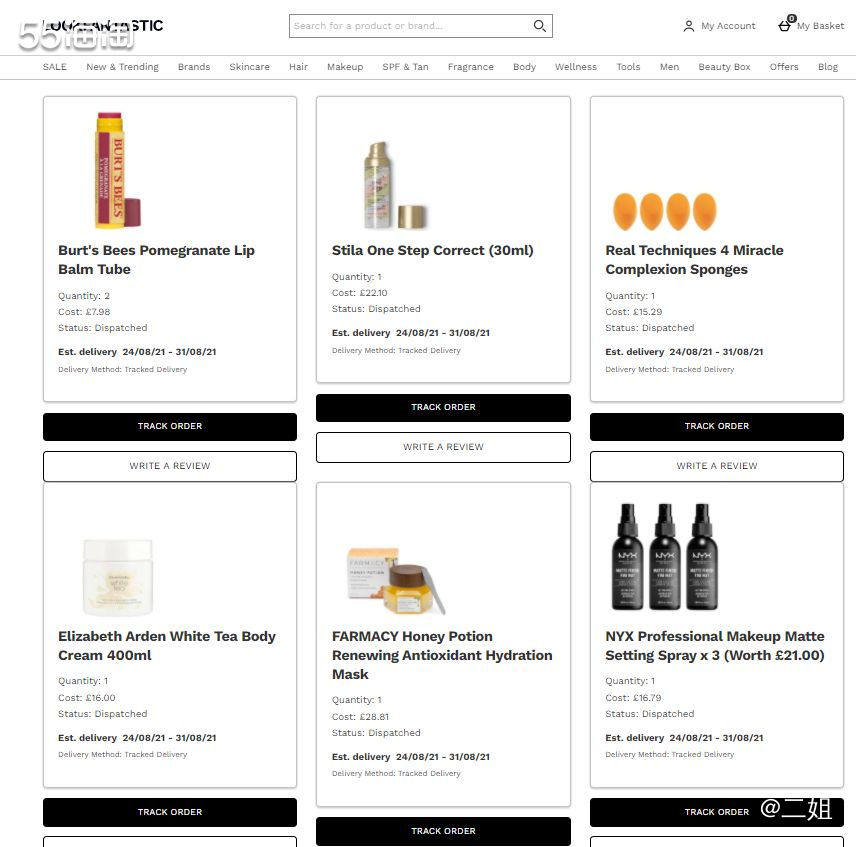Open the Fragrance menu
The image size is (856, 847).
tap(471, 67)
